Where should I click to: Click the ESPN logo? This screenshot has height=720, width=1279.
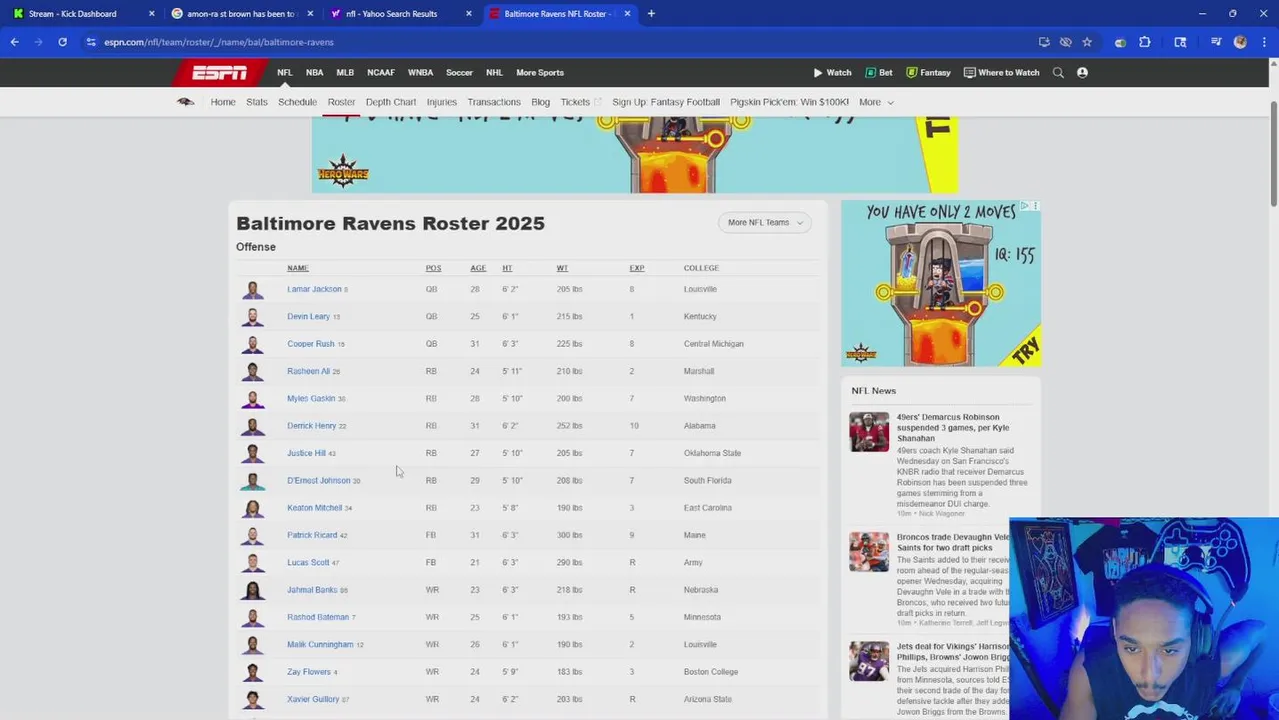tap(219, 72)
